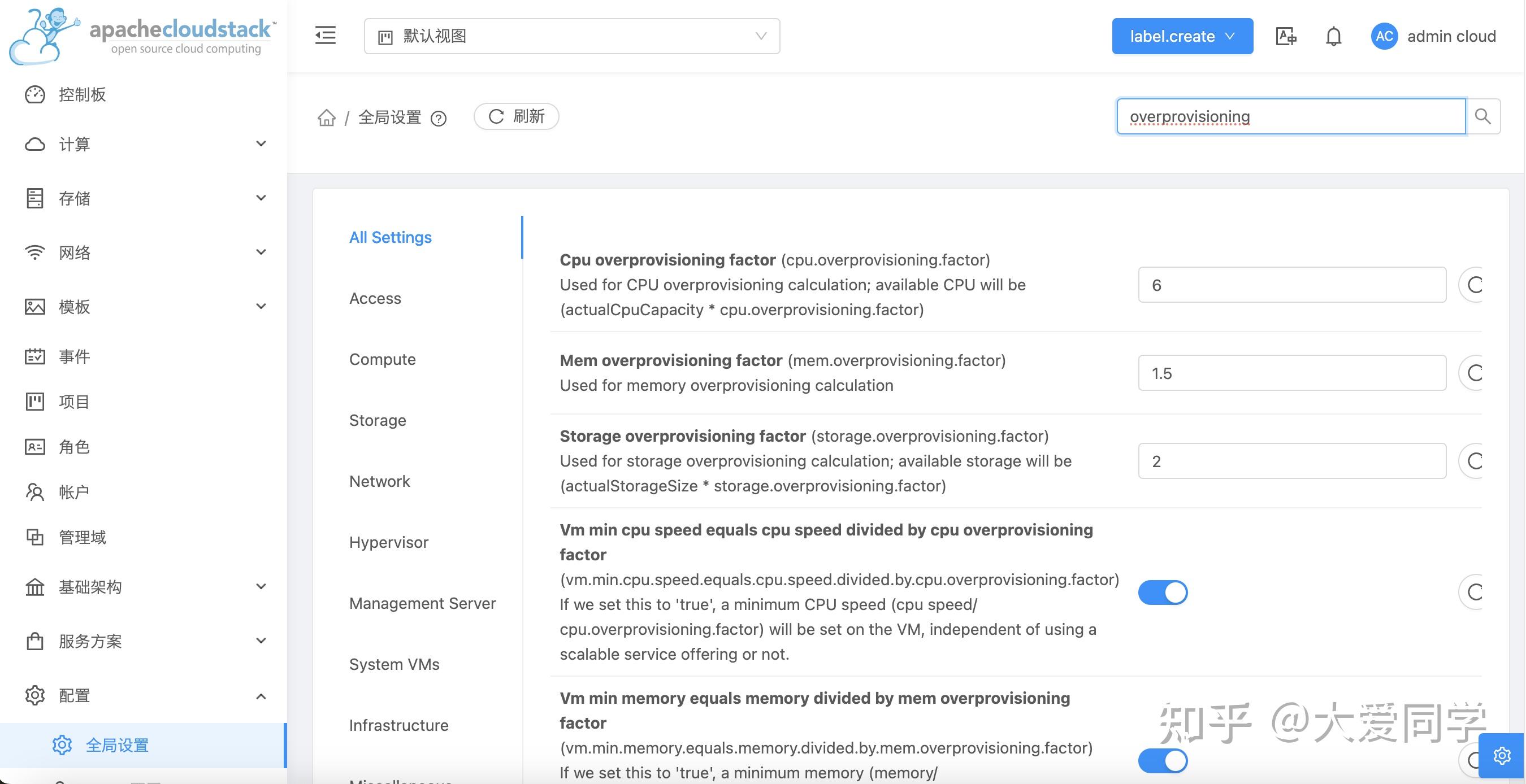Collapse the sidebar with the hamburger icon
1526x784 pixels.
pyautogui.click(x=325, y=36)
